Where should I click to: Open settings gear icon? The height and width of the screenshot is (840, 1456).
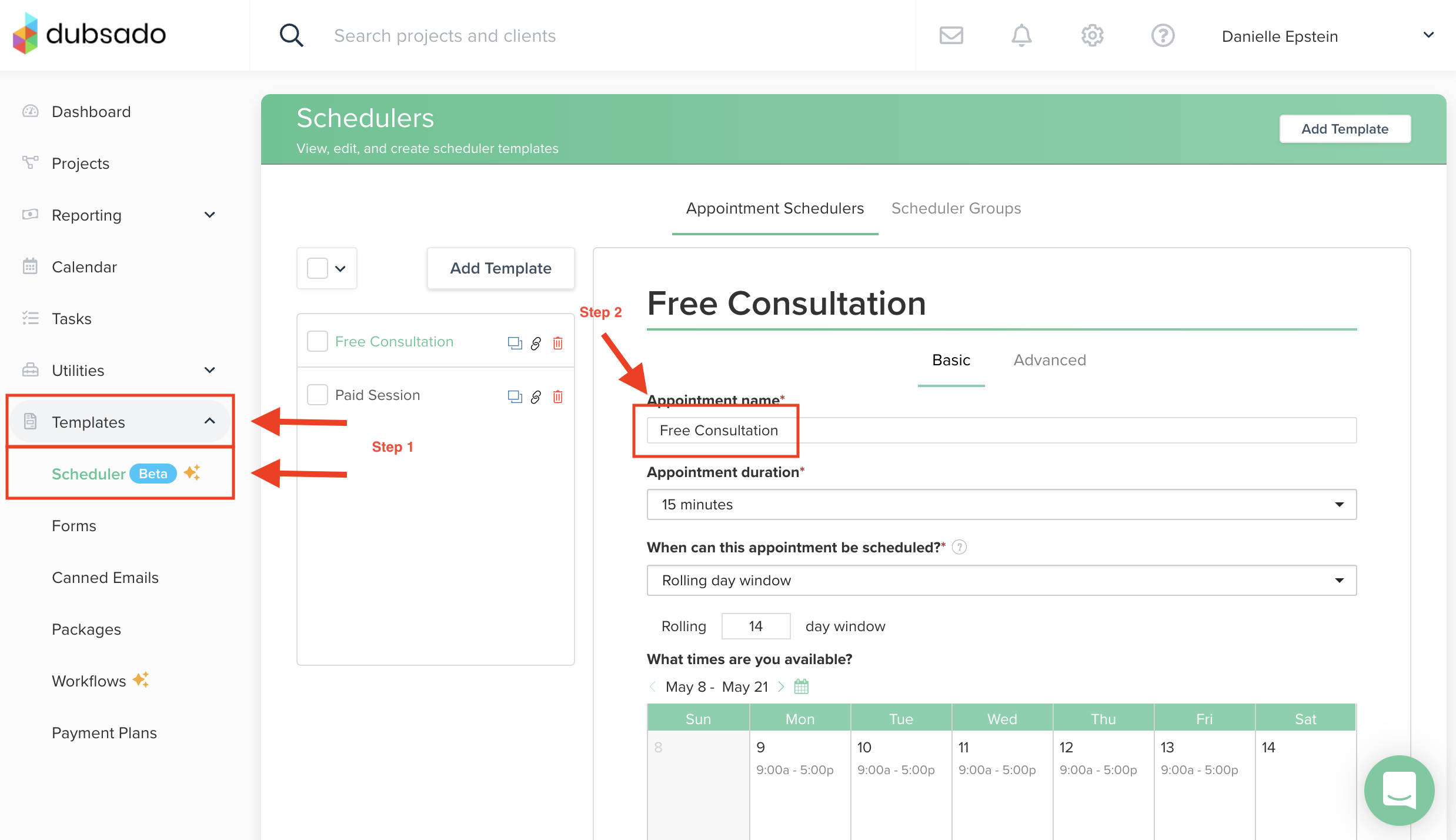tap(1092, 36)
